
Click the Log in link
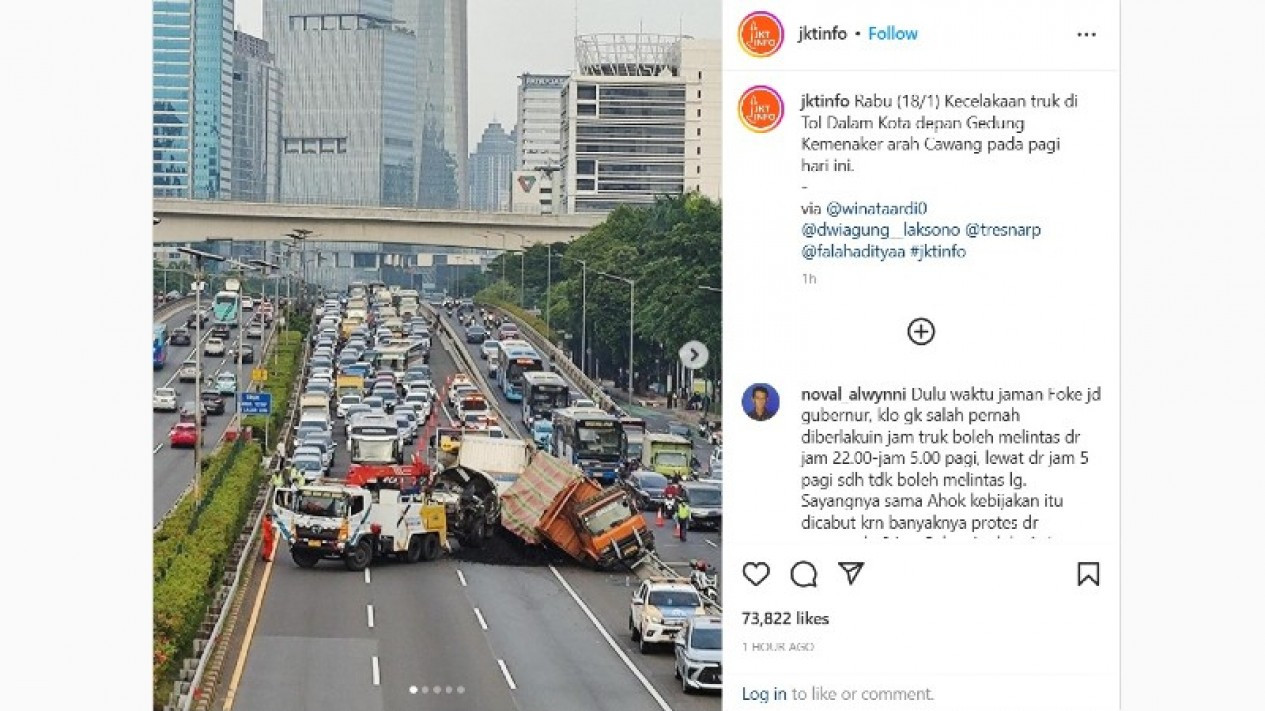click(x=764, y=694)
